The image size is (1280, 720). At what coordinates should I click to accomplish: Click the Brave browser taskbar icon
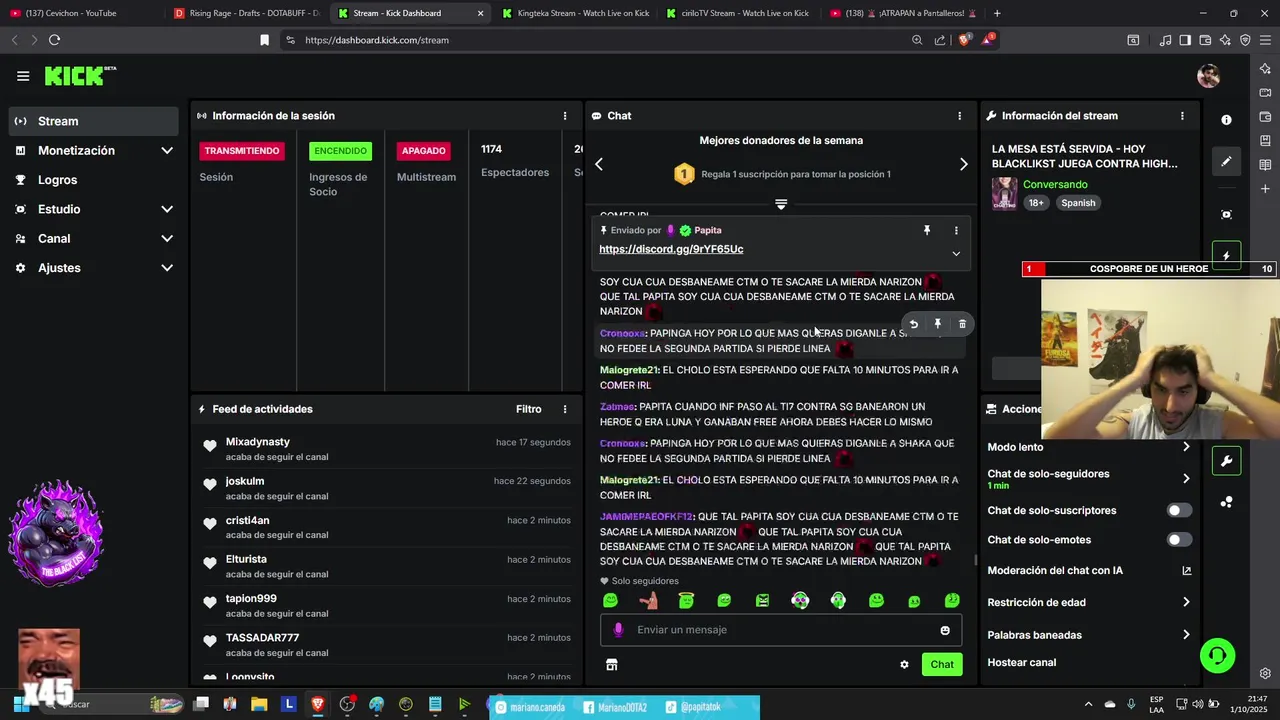(x=318, y=705)
